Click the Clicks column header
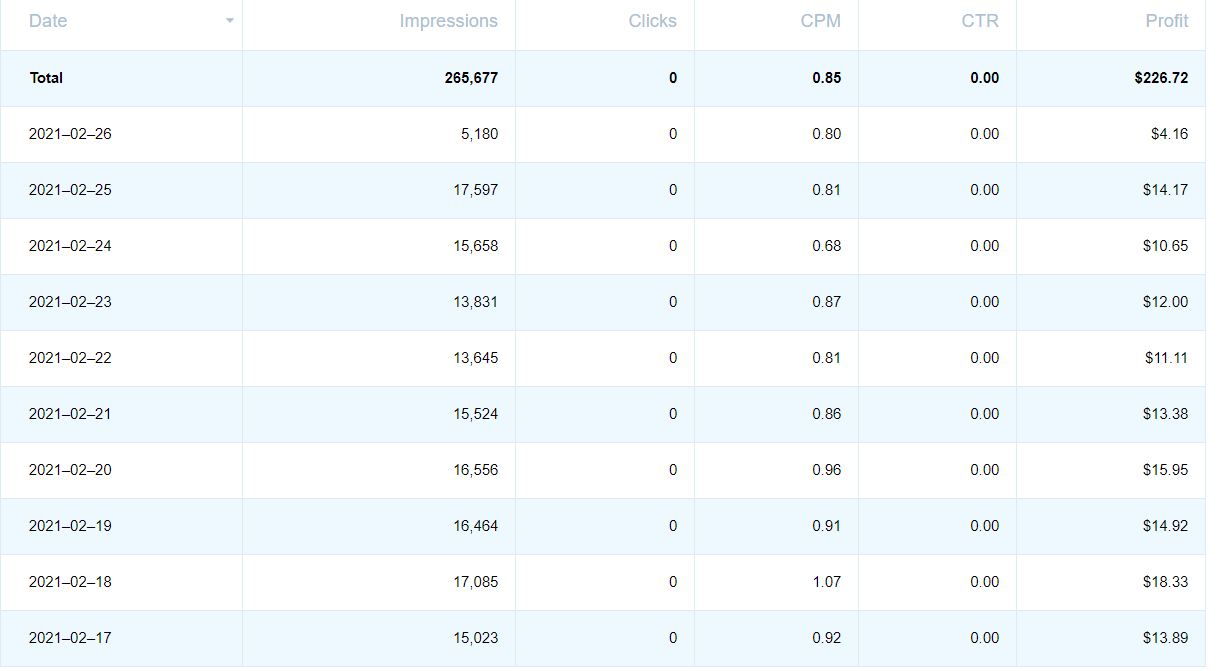The image size is (1218, 671). click(652, 21)
